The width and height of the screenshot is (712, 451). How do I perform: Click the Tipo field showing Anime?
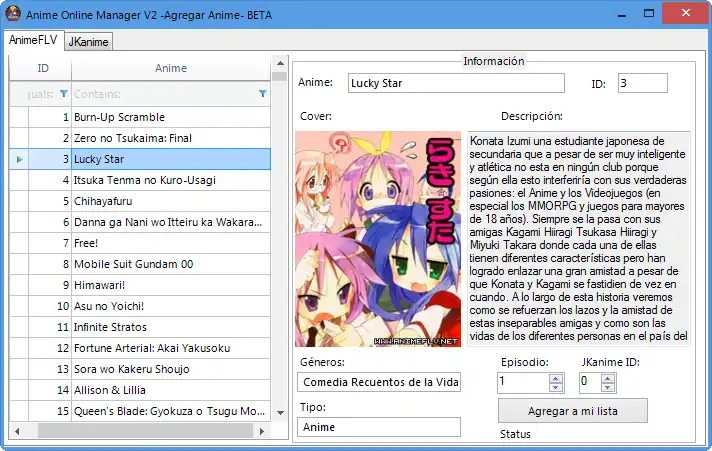click(379, 427)
